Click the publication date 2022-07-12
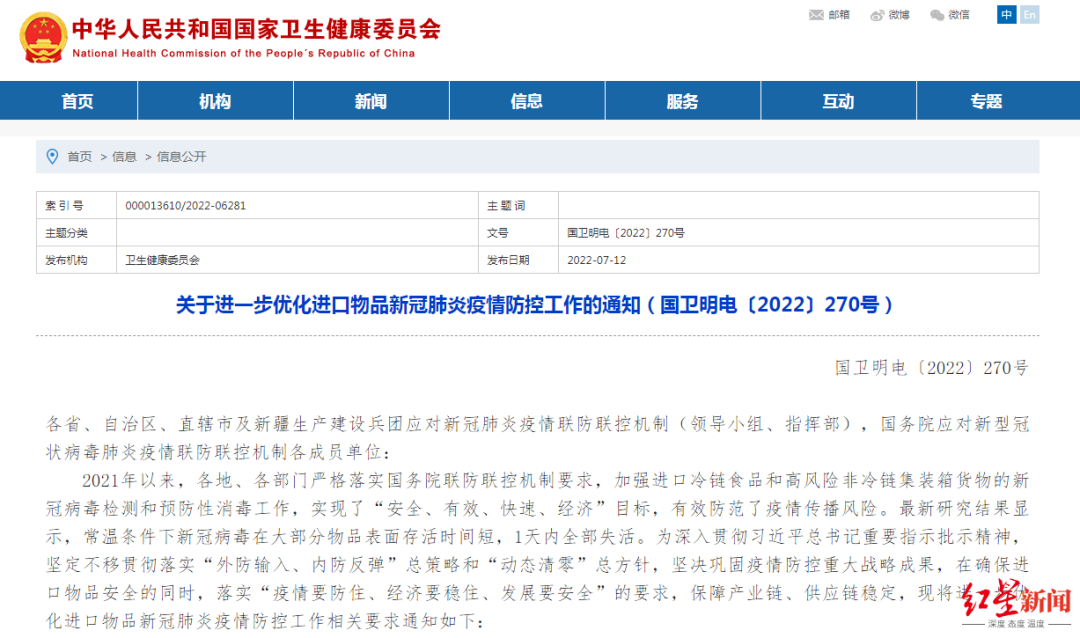 point(596,260)
